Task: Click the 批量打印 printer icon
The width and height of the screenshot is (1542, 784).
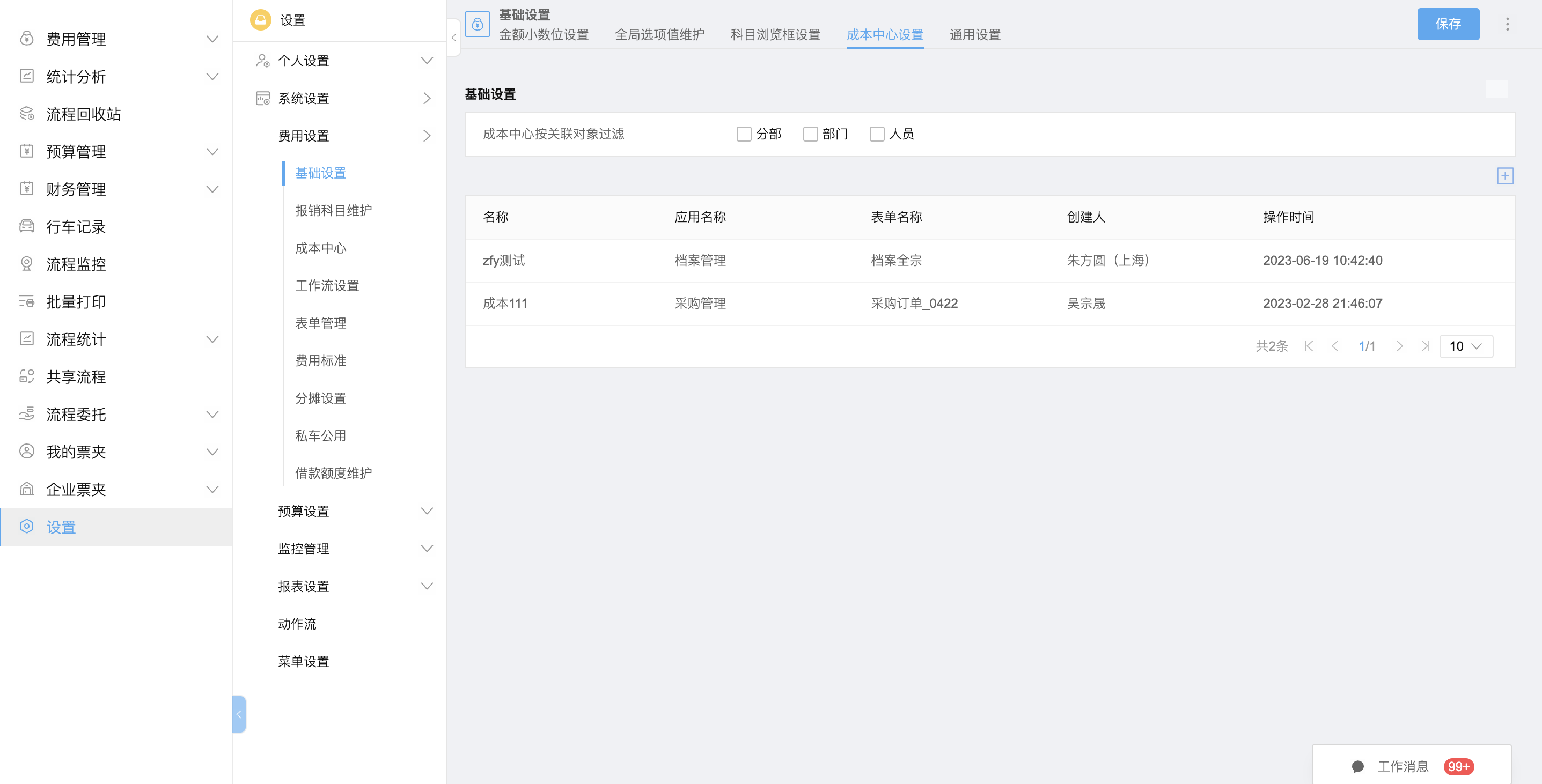Action: (26, 301)
